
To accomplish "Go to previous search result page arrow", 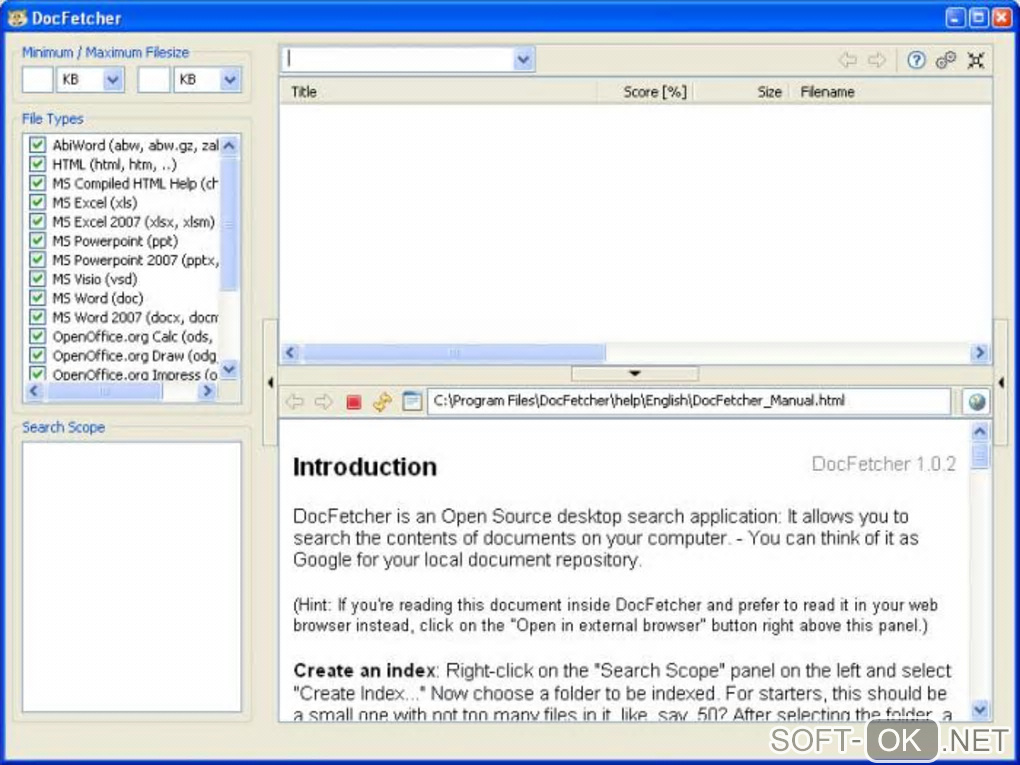I will (x=848, y=60).
